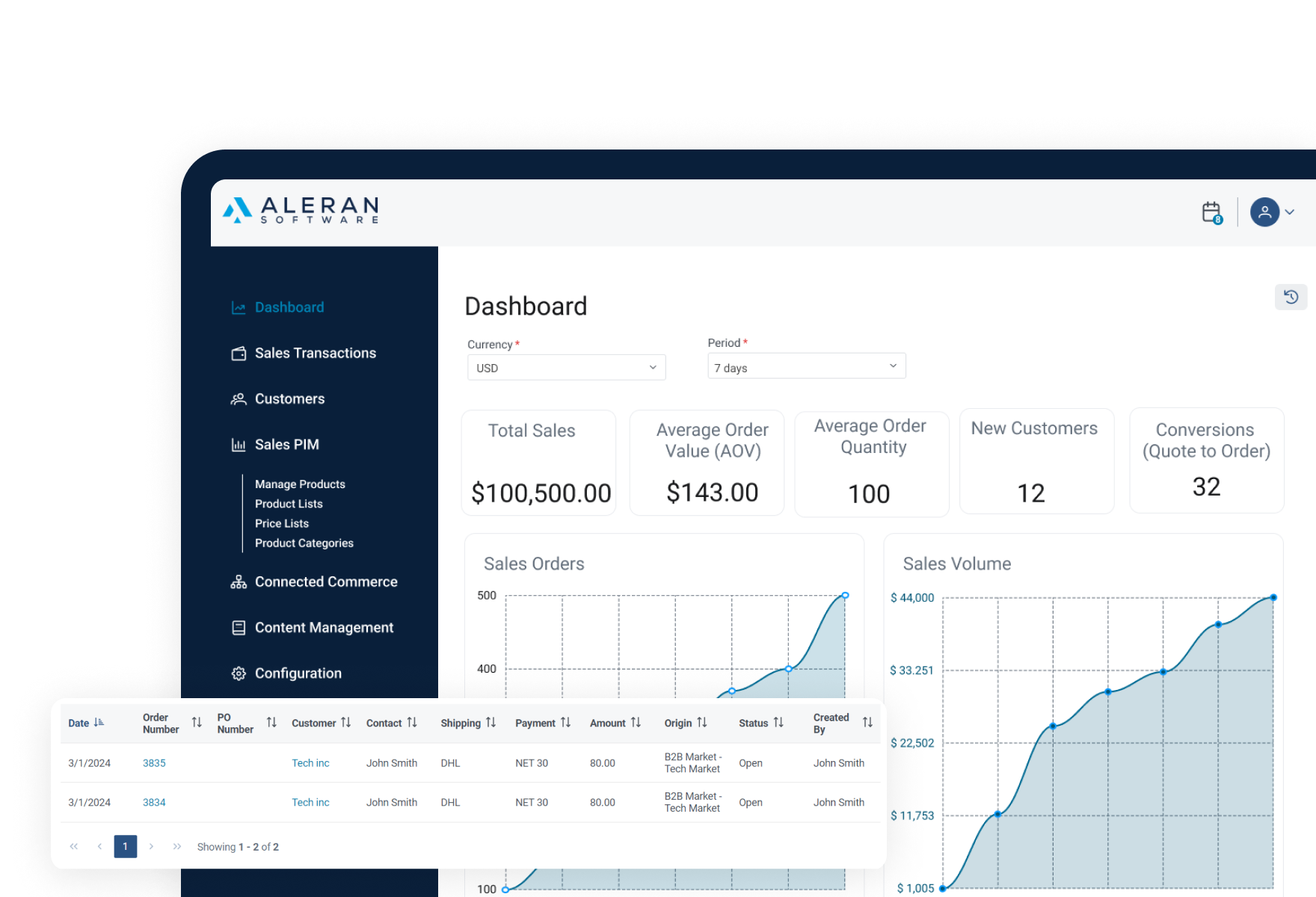
Task: Click the Aleran Software logo
Action: click(301, 210)
